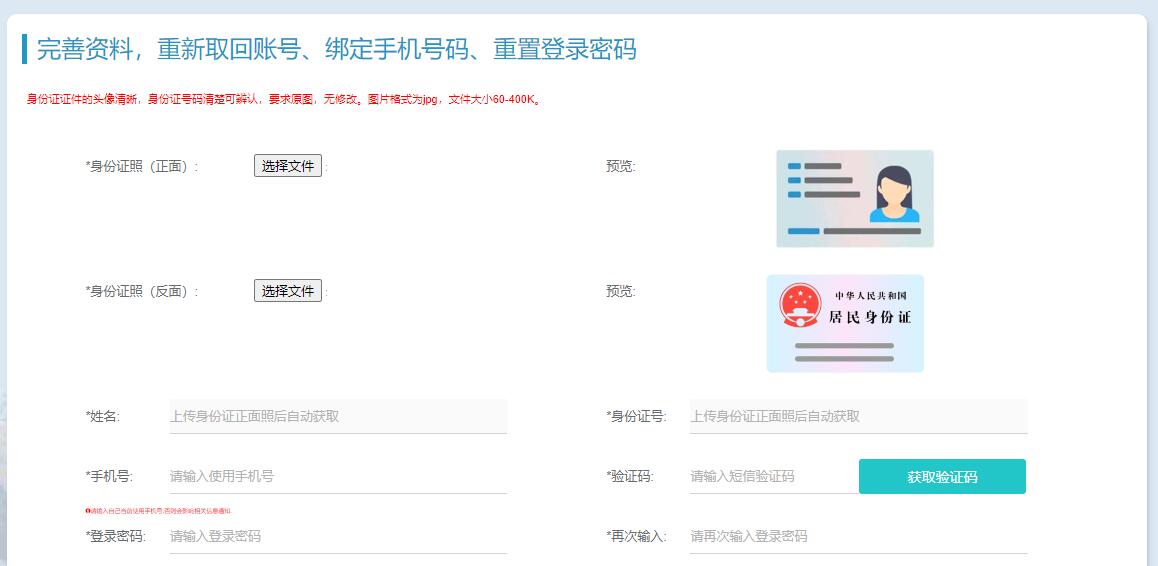Click into the 验证码 SMS code field

[x=770, y=476]
